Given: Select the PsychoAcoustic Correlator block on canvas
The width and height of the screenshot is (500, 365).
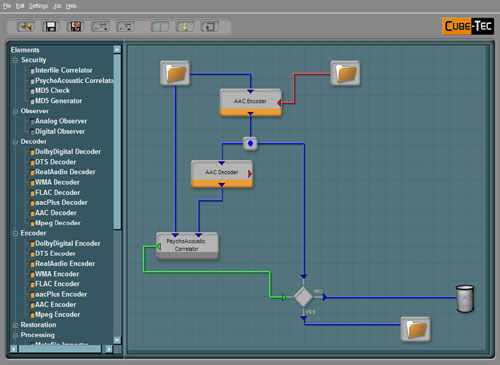Looking at the screenshot, I should [187, 246].
